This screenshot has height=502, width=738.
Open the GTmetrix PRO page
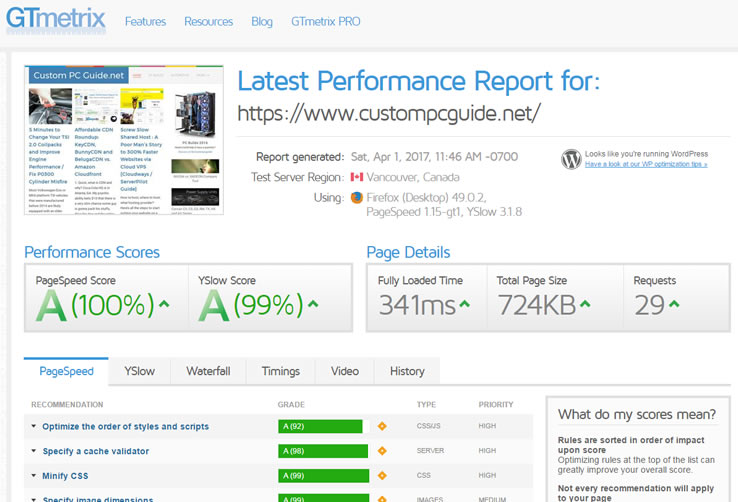[326, 22]
